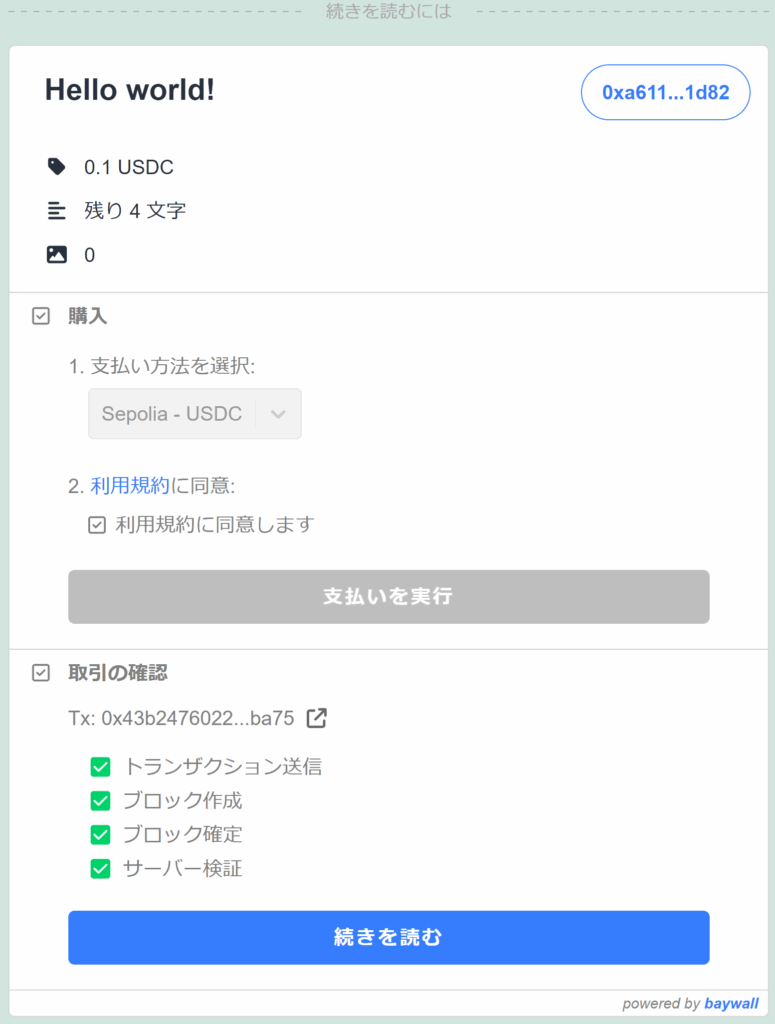Click green check beside ブロック作成
This screenshot has height=1024, width=775.
click(x=100, y=801)
